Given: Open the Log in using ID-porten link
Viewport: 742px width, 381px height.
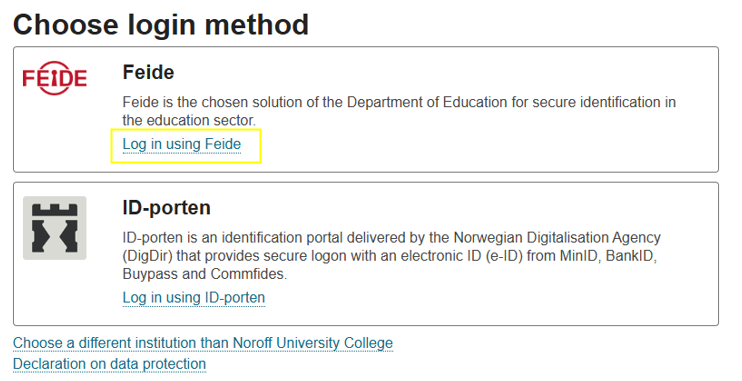Looking at the screenshot, I should tap(194, 297).
